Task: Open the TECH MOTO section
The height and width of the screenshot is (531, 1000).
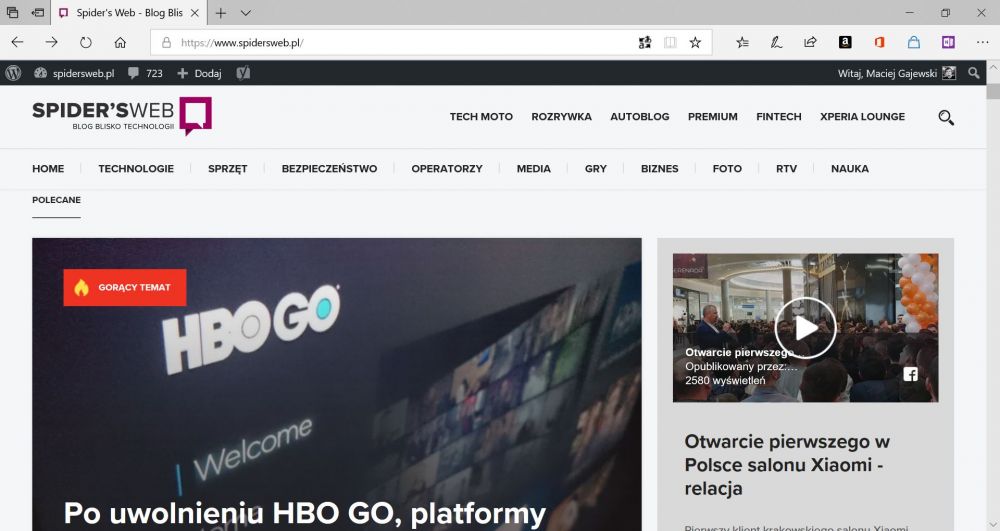Action: point(481,117)
